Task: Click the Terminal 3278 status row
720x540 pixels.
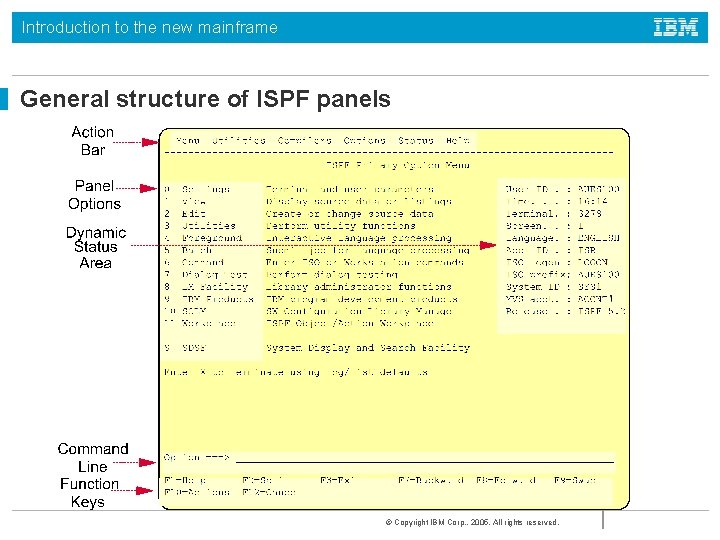Action: pos(554,214)
